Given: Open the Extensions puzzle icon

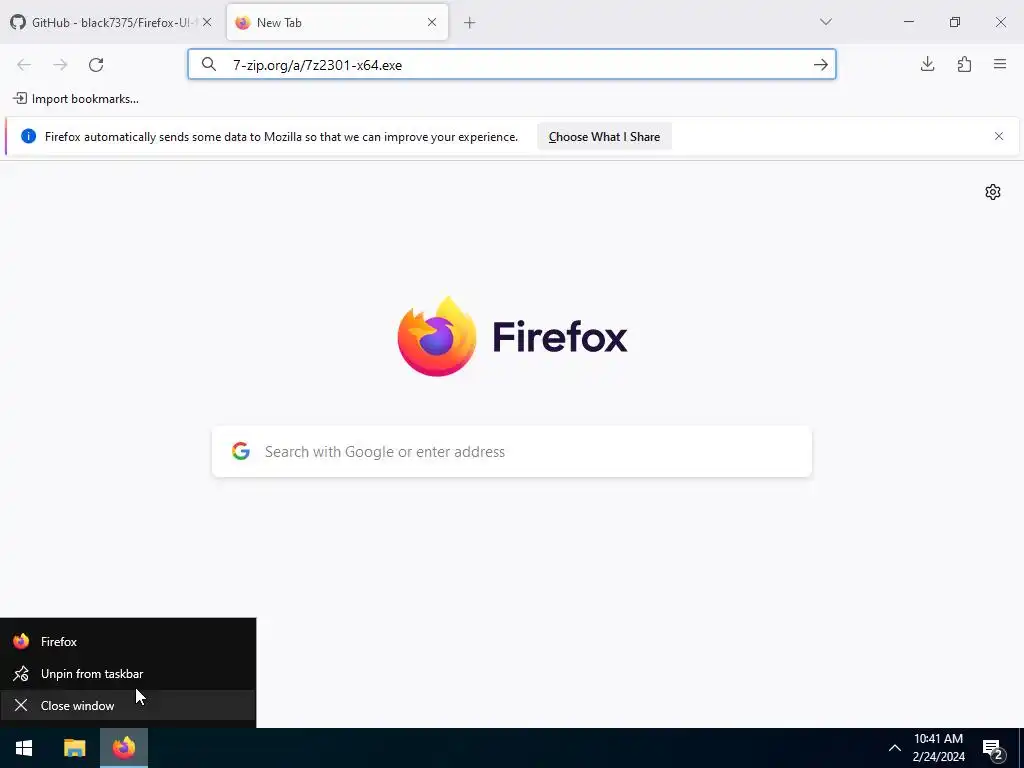Looking at the screenshot, I should pyautogui.click(x=964, y=64).
